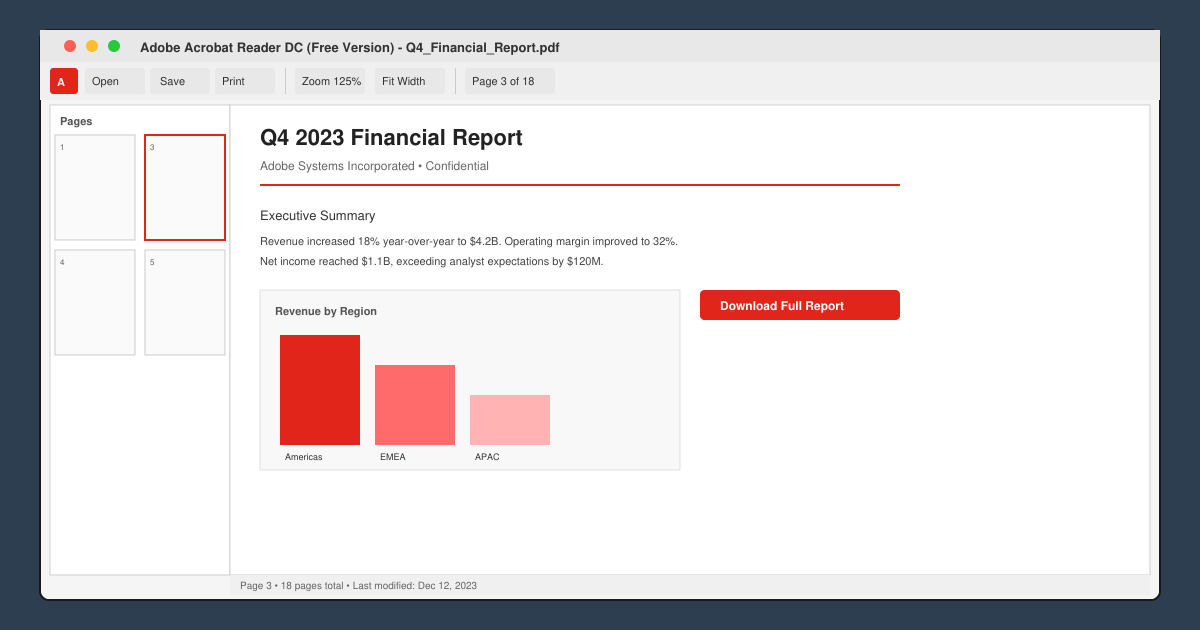
Task: Click the Americas chart label
Action: [304, 457]
